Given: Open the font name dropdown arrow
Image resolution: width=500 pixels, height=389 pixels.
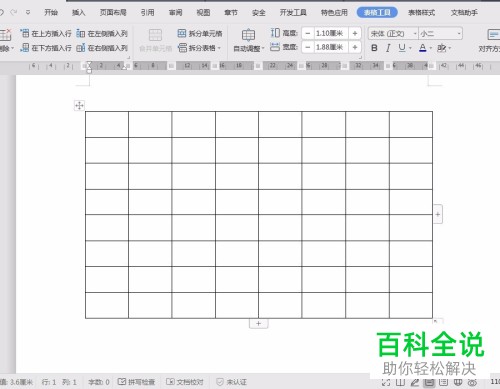Looking at the screenshot, I should (415, 34).
